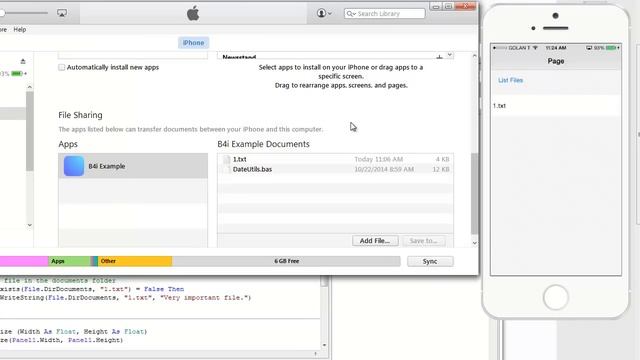Select the iPhone tab
640x360 pixels.
[x=193, y=42]
